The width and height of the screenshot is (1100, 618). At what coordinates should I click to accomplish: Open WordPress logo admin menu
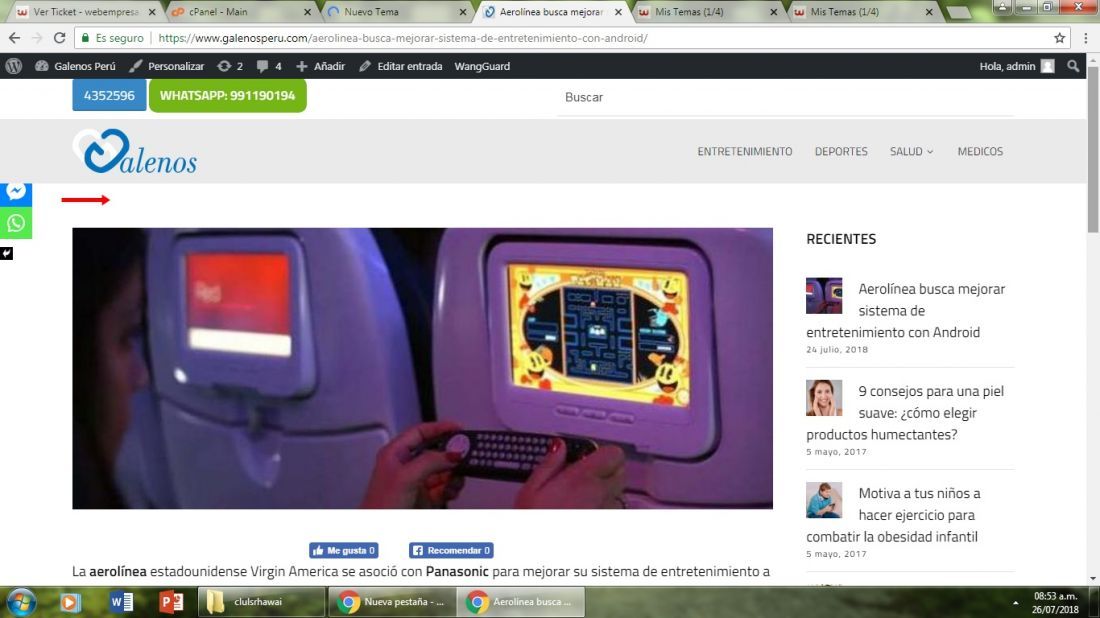(13, 66)
